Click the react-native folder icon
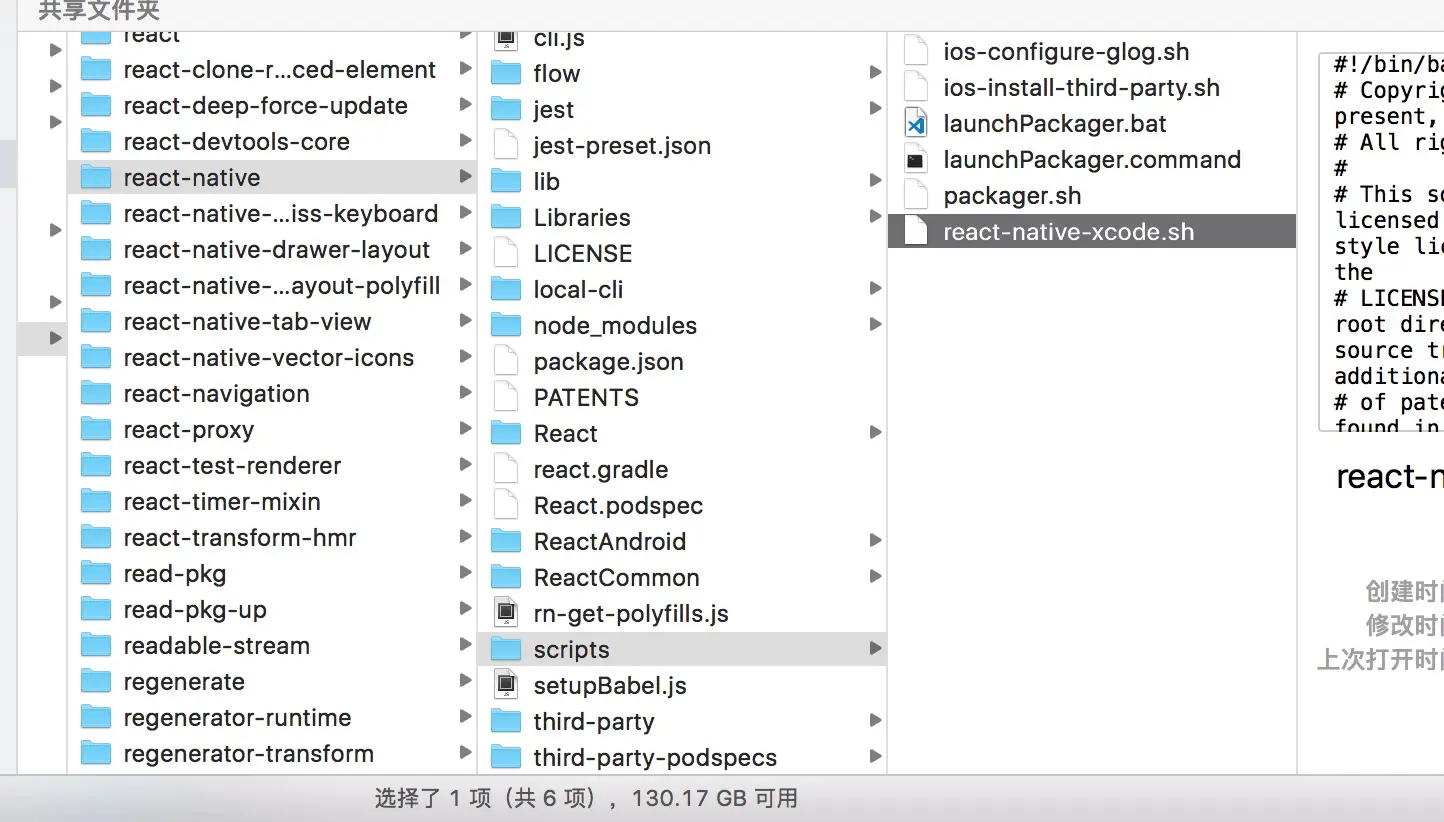Viewport: 1444px width, 822px height. [96, 178]
